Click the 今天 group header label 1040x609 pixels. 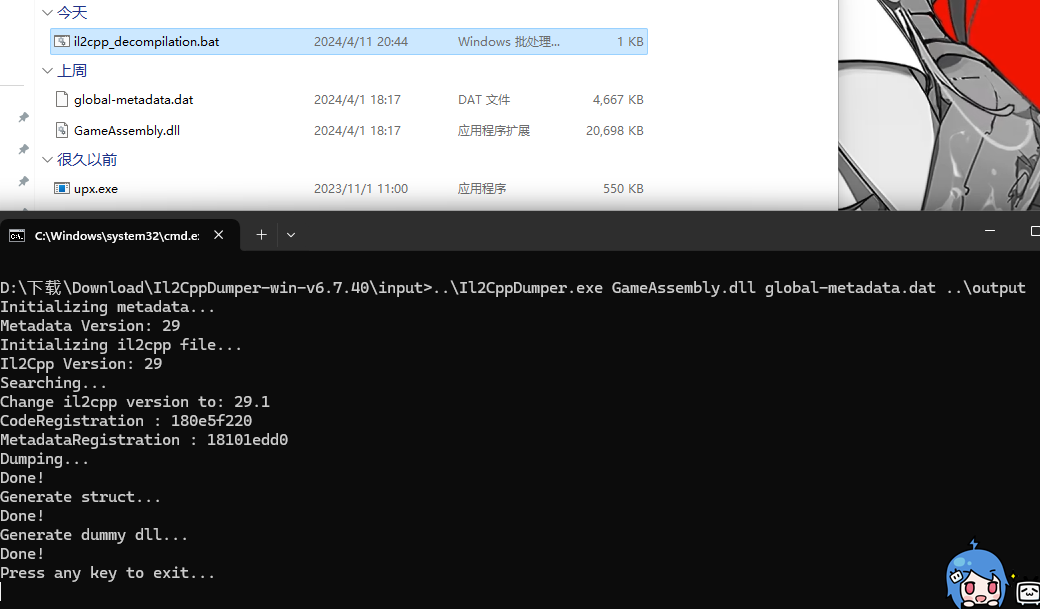tap(73, 12)
